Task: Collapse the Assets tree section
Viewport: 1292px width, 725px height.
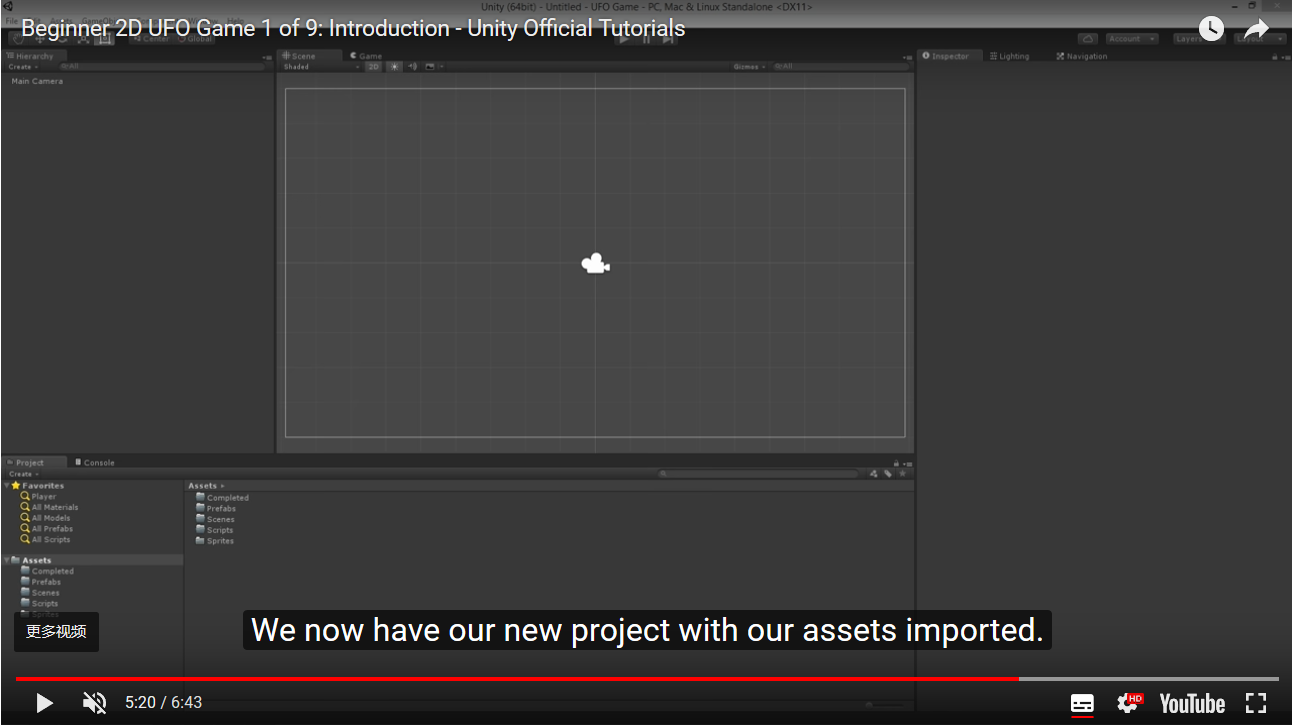Action: [x=7, y=560]
